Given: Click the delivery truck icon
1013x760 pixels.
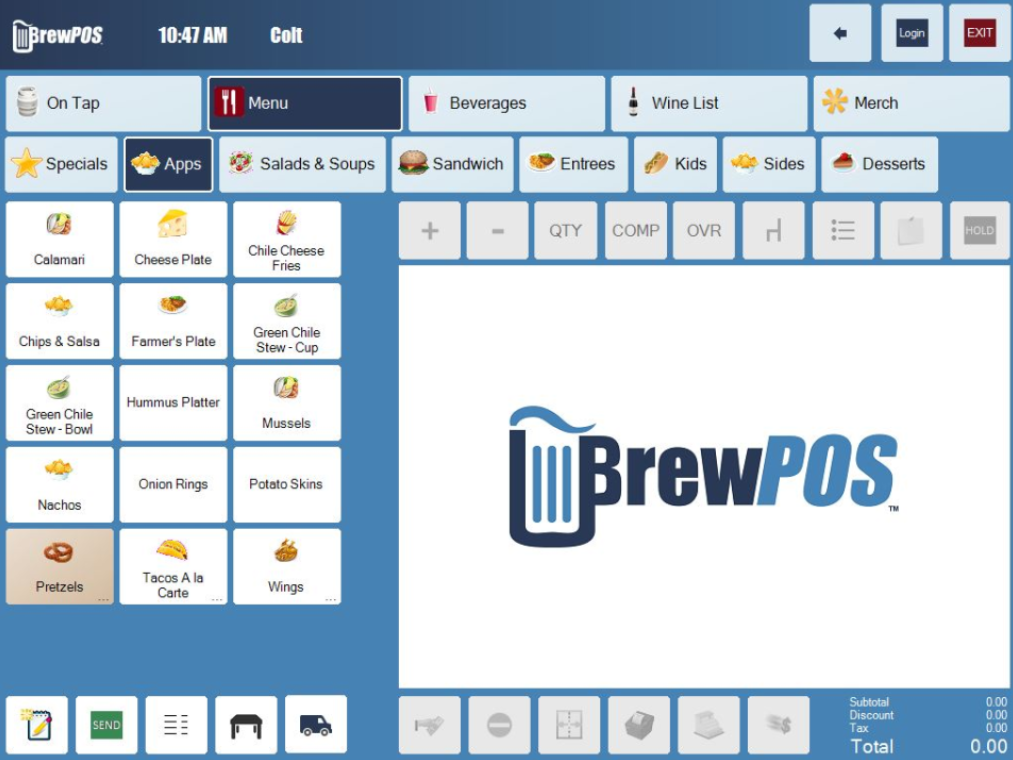Looking at the screenshot, I should pos(314,724).
